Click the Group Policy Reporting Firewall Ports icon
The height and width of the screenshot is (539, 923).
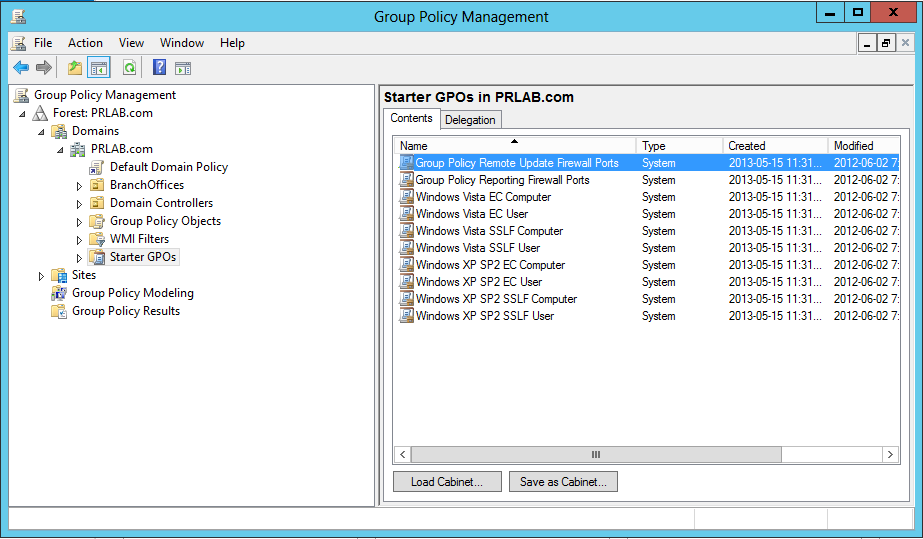pos(406,179)
